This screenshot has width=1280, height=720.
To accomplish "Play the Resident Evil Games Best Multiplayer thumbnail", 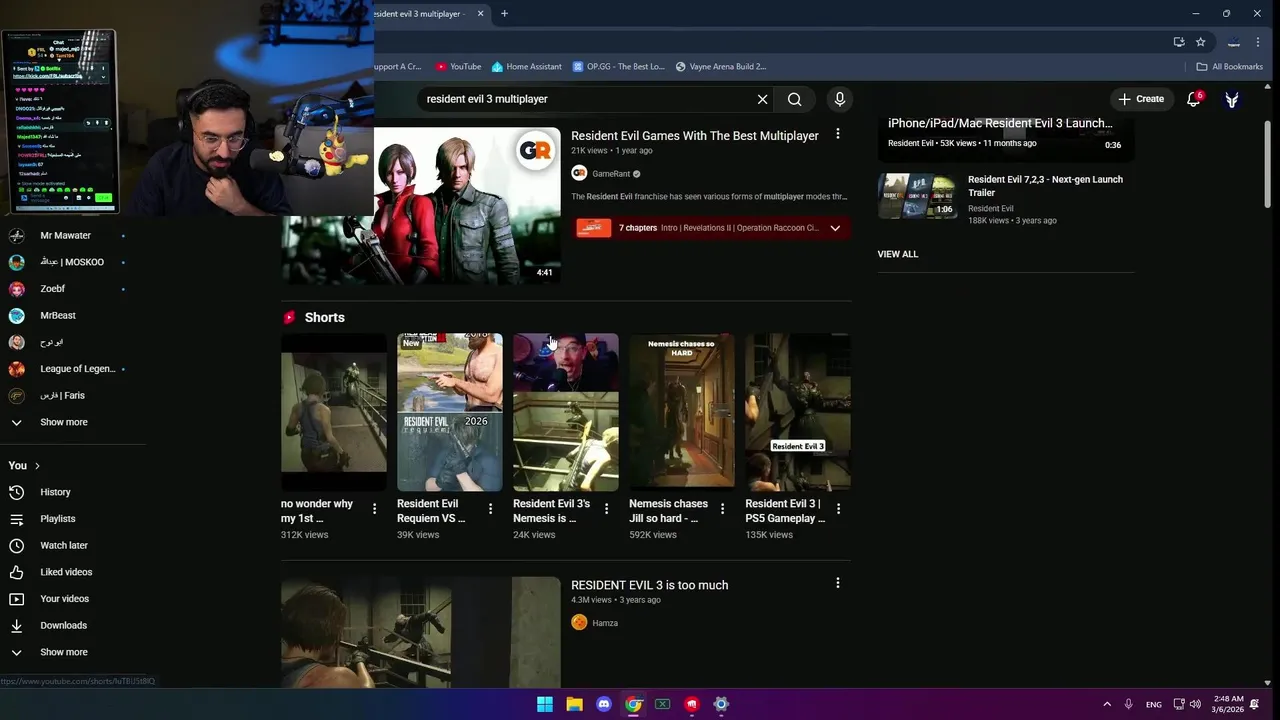I will [x=421, y=205].
